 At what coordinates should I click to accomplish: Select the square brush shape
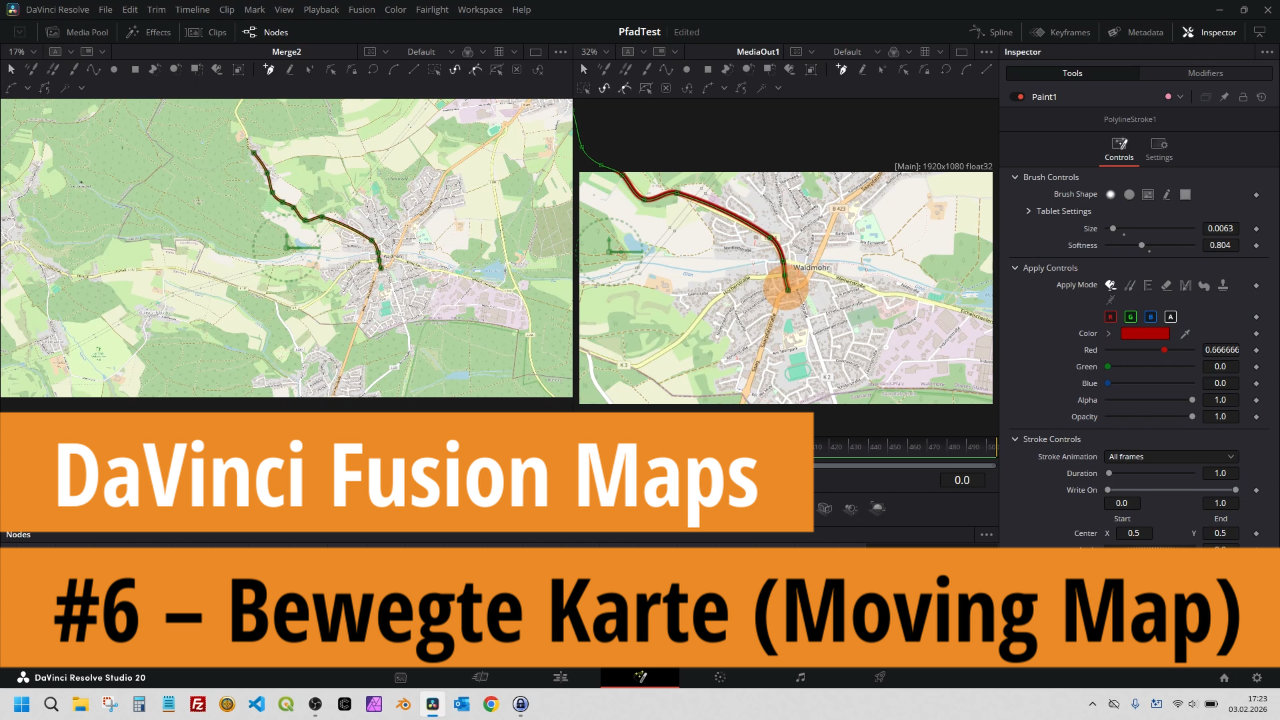click(x=1185, y=194)
